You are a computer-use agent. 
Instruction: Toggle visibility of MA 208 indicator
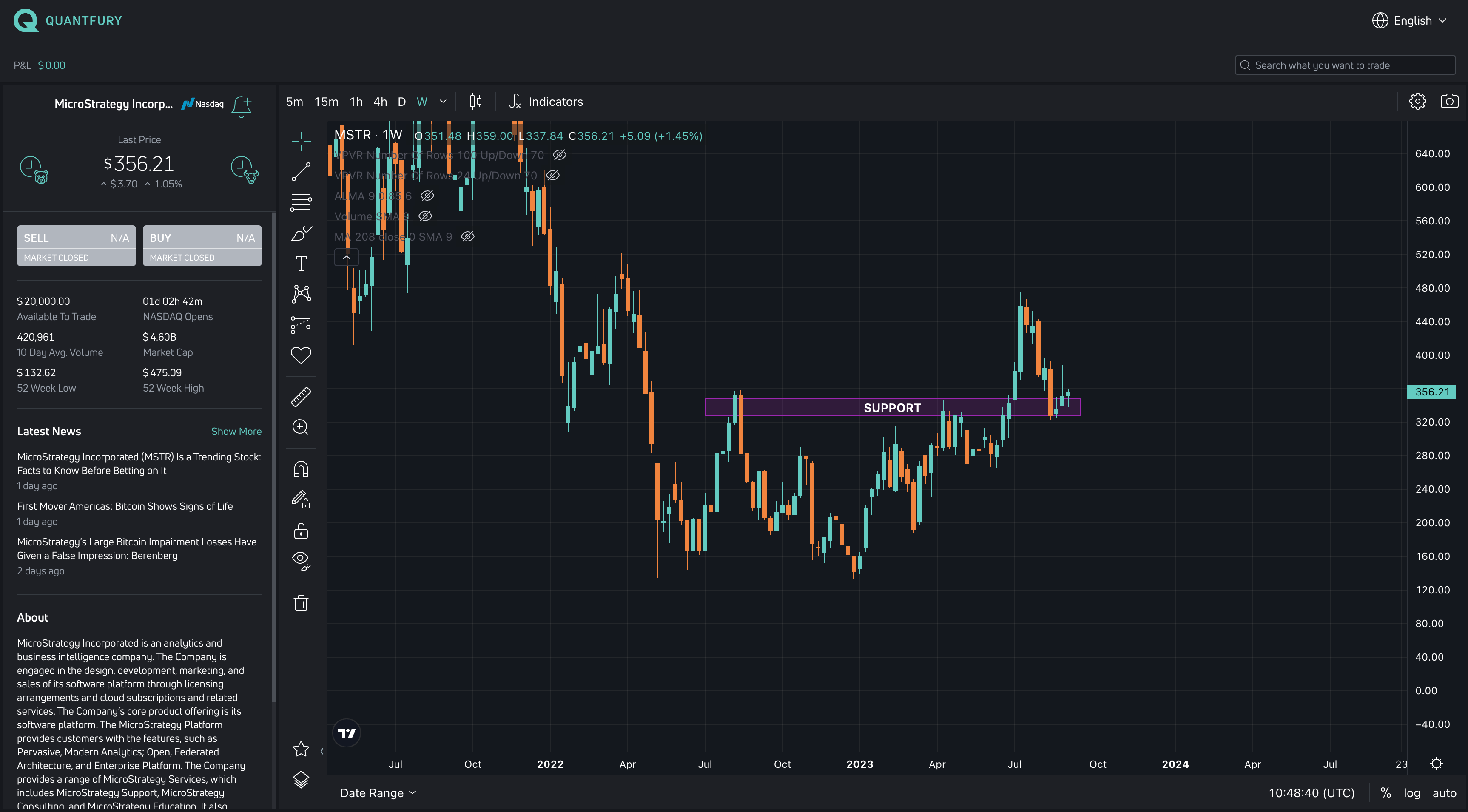point(468,236)
